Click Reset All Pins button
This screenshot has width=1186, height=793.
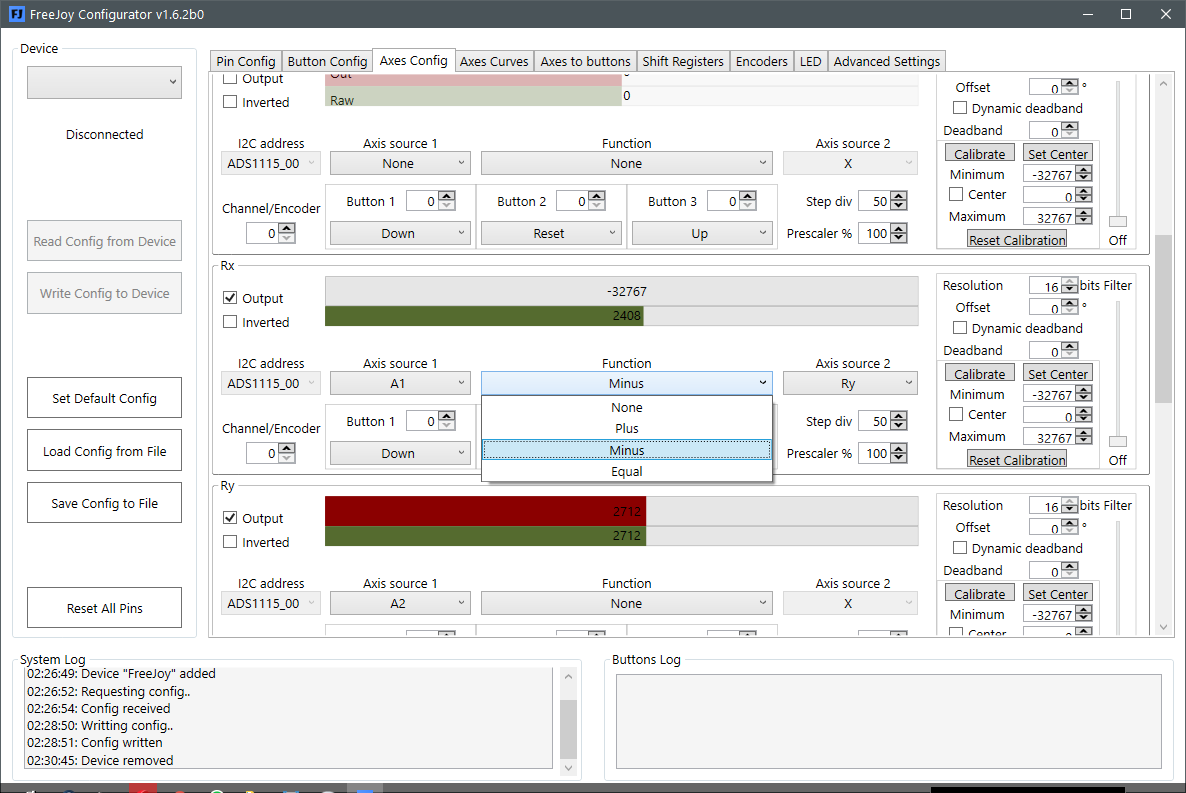click(x=104, y=608)
